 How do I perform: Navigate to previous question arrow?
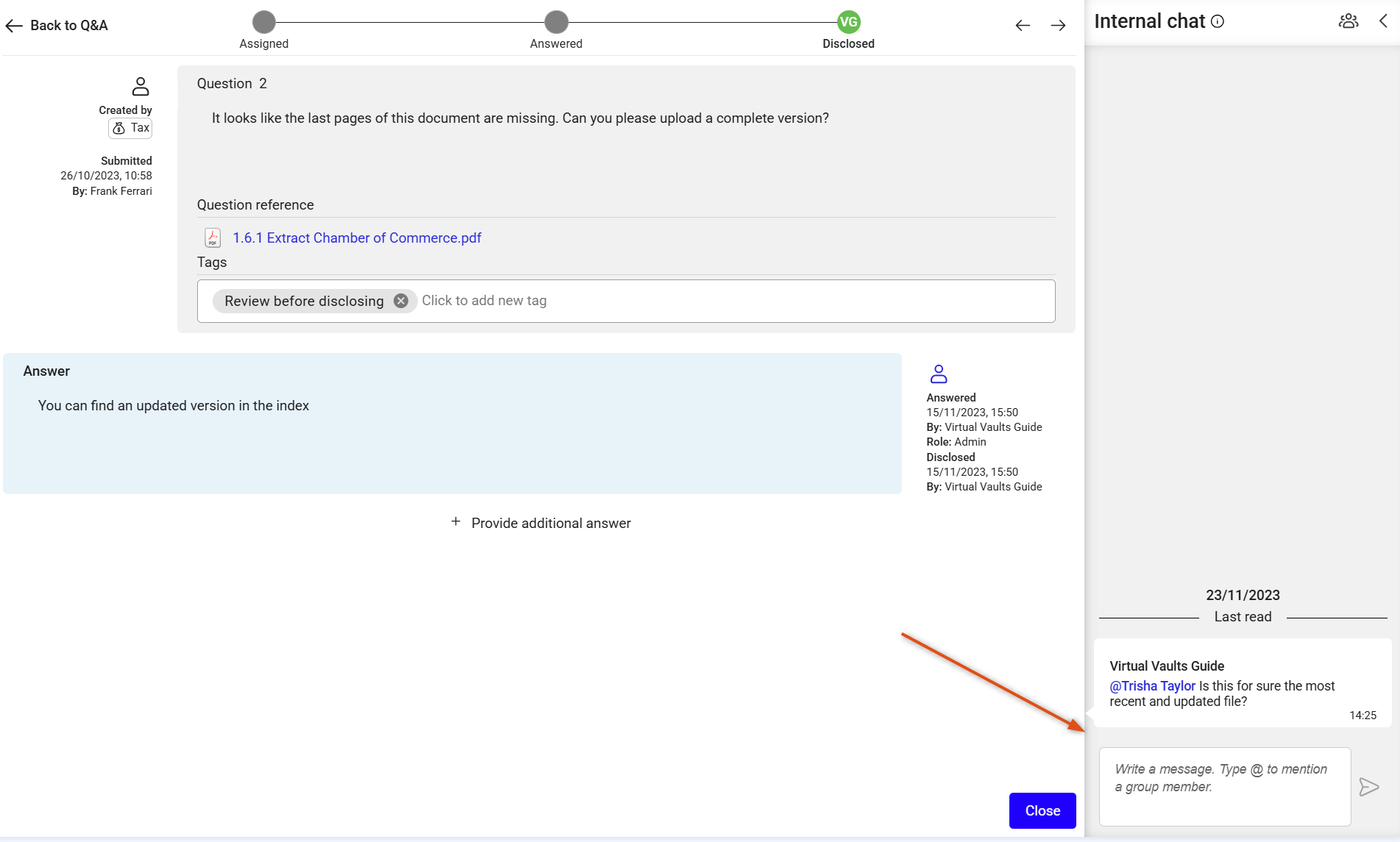coord(1022,26)
